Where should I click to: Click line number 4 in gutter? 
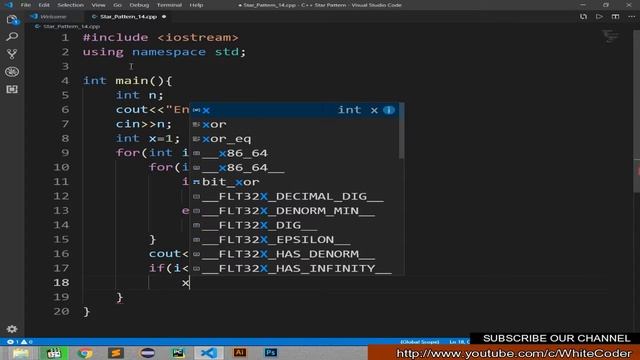click(x=65, y=80)
